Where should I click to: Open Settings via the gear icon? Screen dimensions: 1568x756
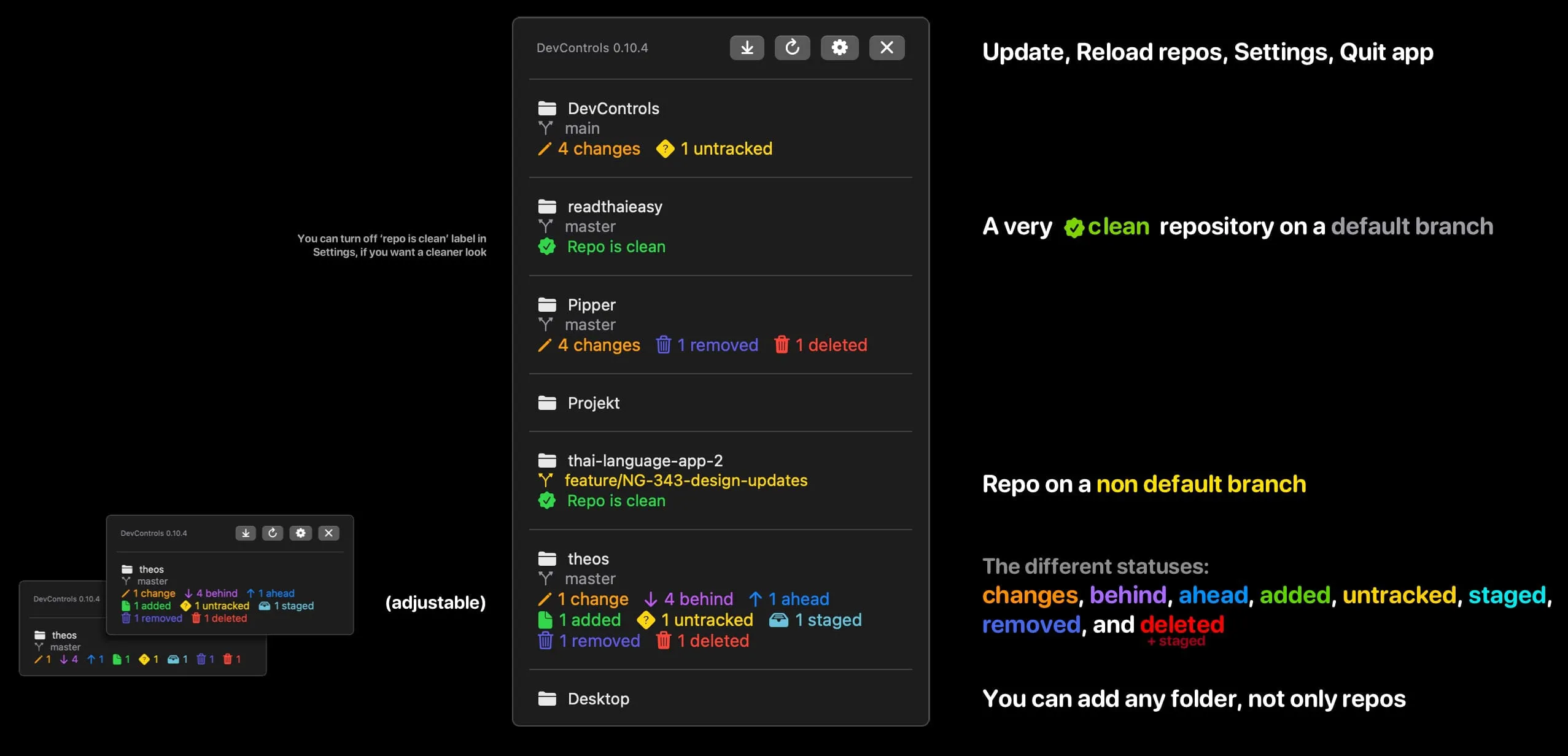[840, 47]
